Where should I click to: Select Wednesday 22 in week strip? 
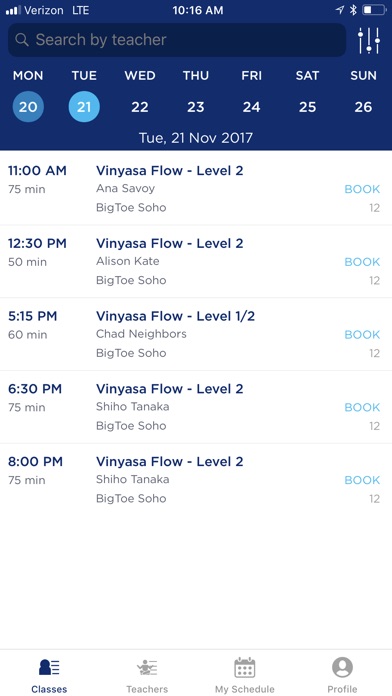click(140, 107)
